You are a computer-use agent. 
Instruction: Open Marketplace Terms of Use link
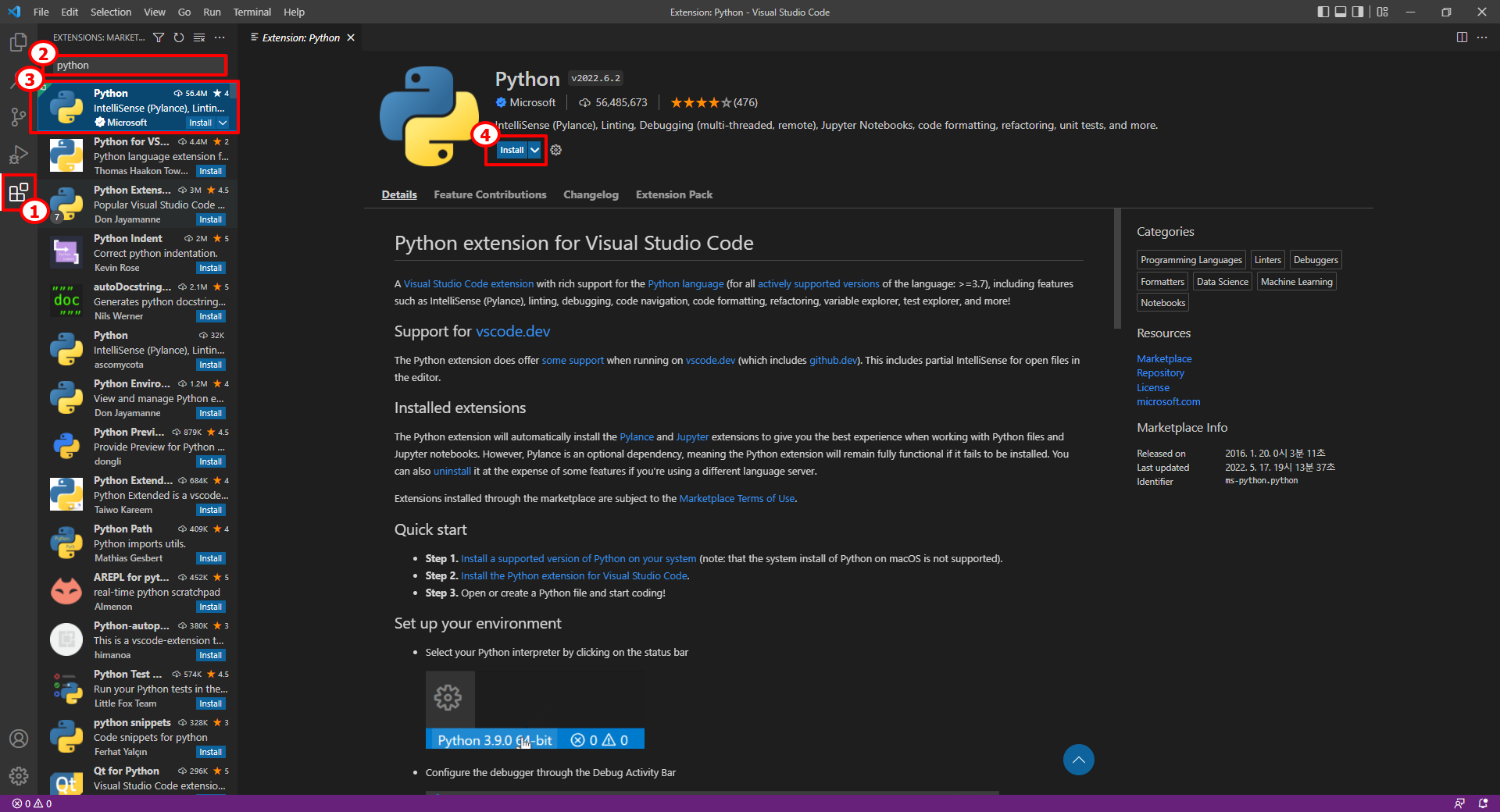tap(737, 498)
